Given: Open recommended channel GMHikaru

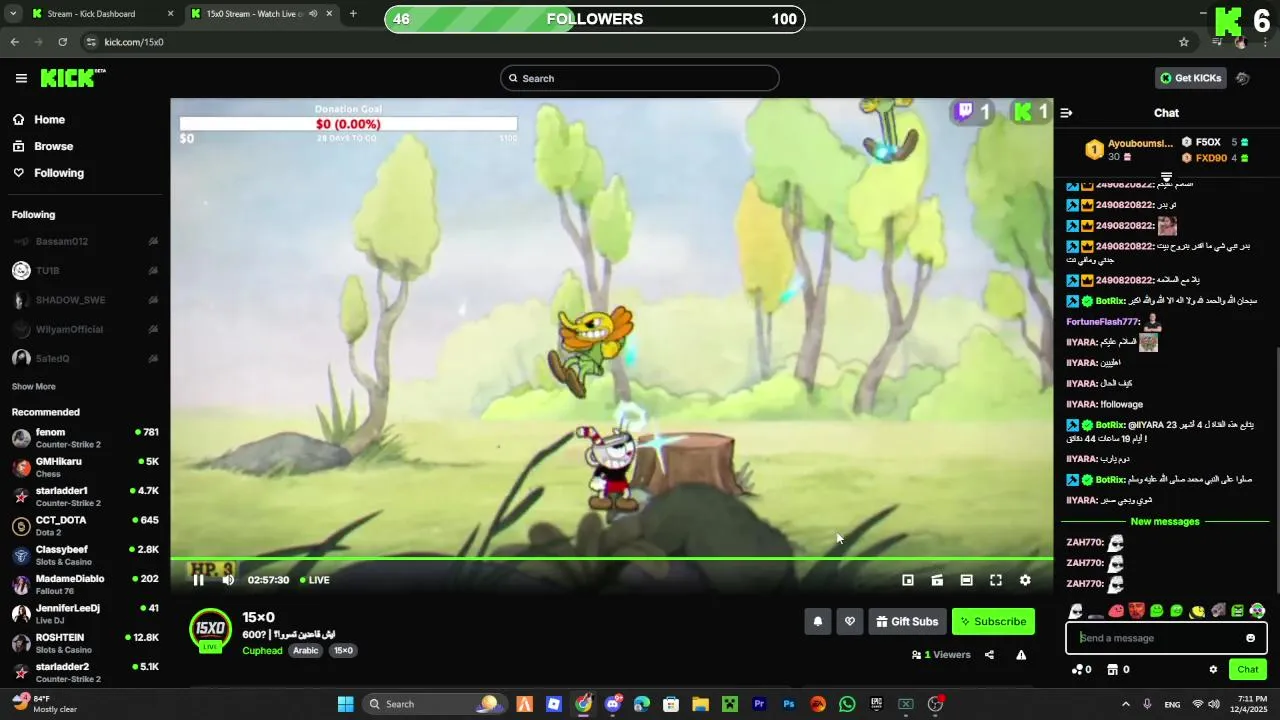Looking at the screenshot, I should [x=85, y=467].
